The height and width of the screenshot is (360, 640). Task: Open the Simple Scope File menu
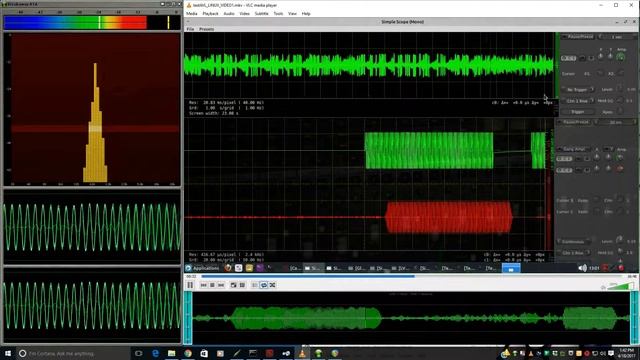[x=190, y=29]
